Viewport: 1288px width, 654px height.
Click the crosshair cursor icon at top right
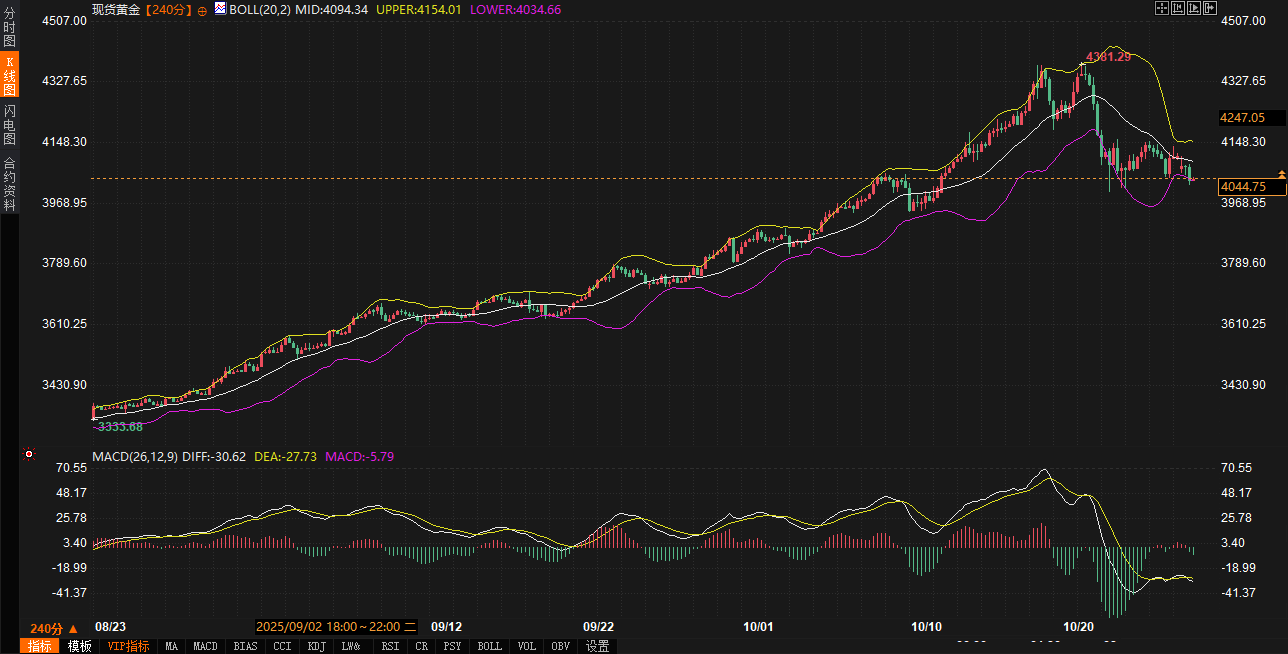click(1162, 8)
